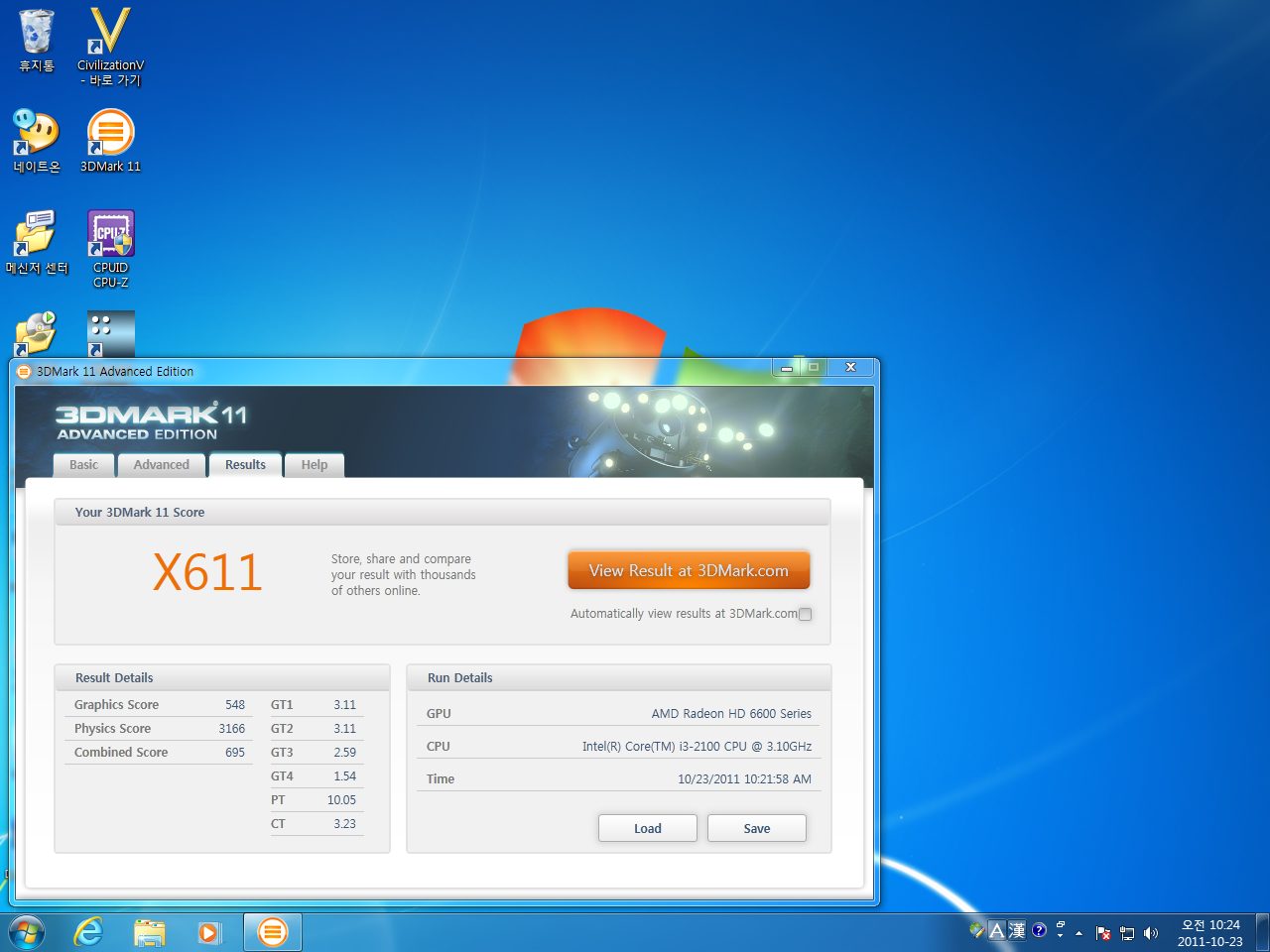
Task: Select the disc-and-folder desktop shortcut below 메신저 센터
Action: point(36,334)
